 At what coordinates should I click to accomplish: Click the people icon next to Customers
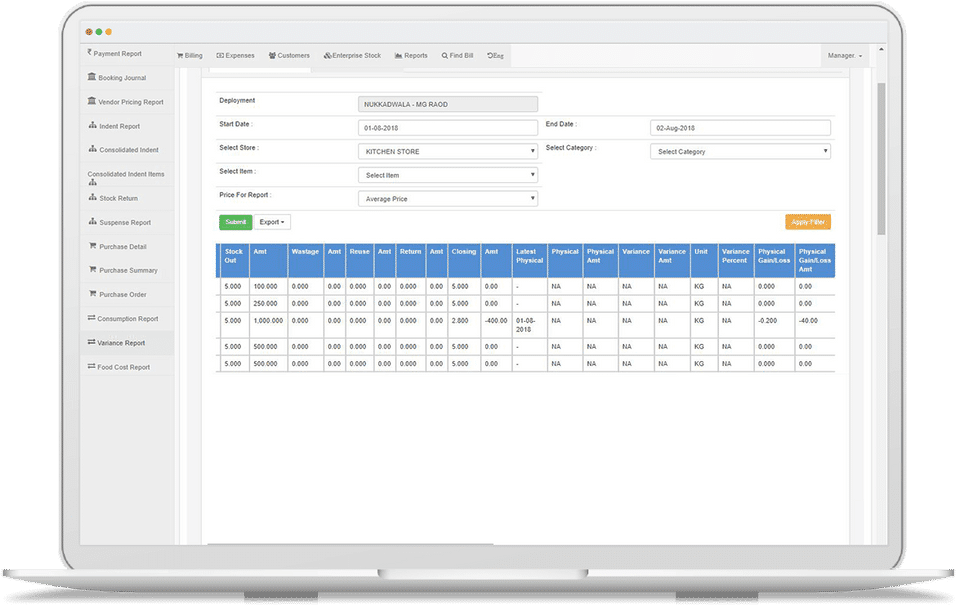(272, 56)
